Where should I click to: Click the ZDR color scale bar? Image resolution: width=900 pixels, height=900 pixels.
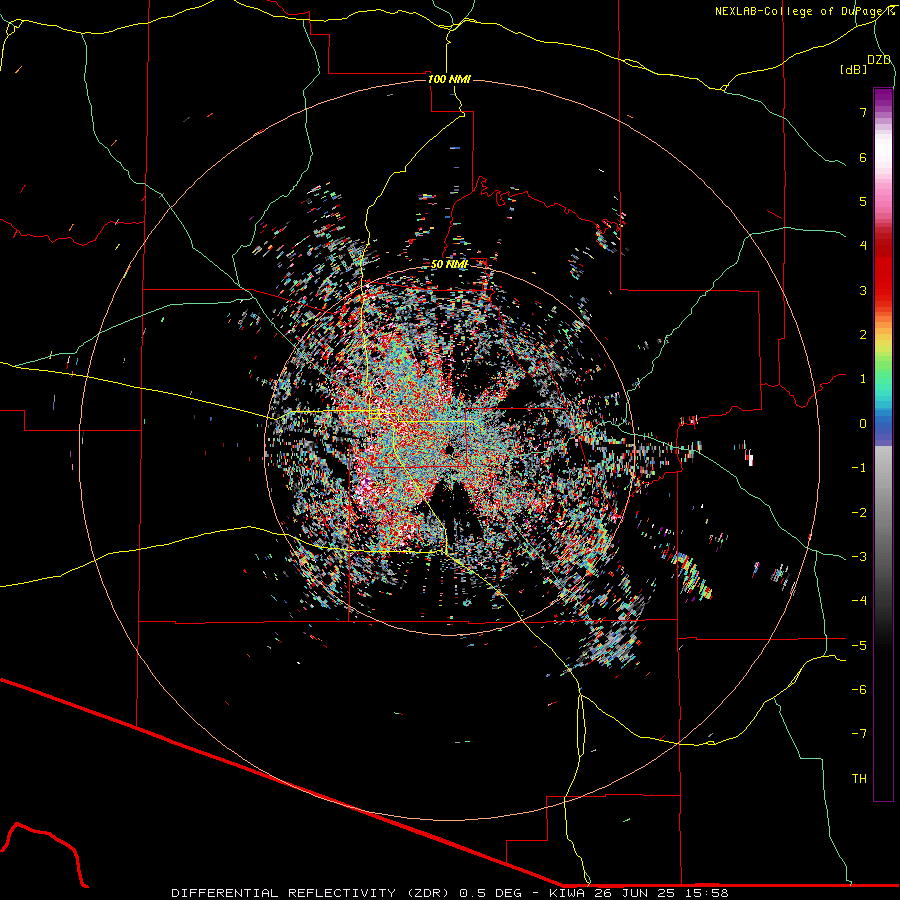click(x=883, y=444)
